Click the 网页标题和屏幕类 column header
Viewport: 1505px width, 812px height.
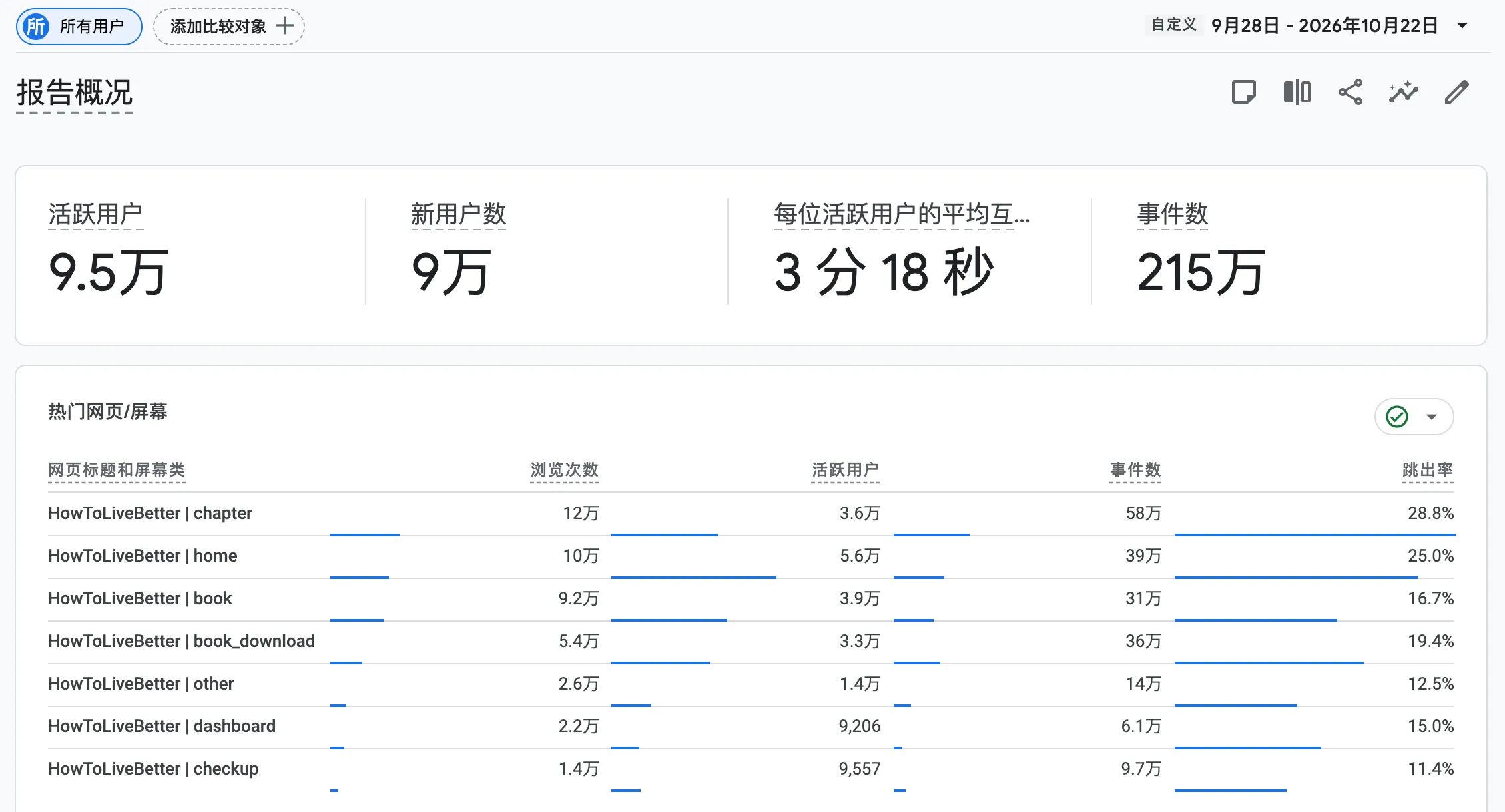point(117,470)
